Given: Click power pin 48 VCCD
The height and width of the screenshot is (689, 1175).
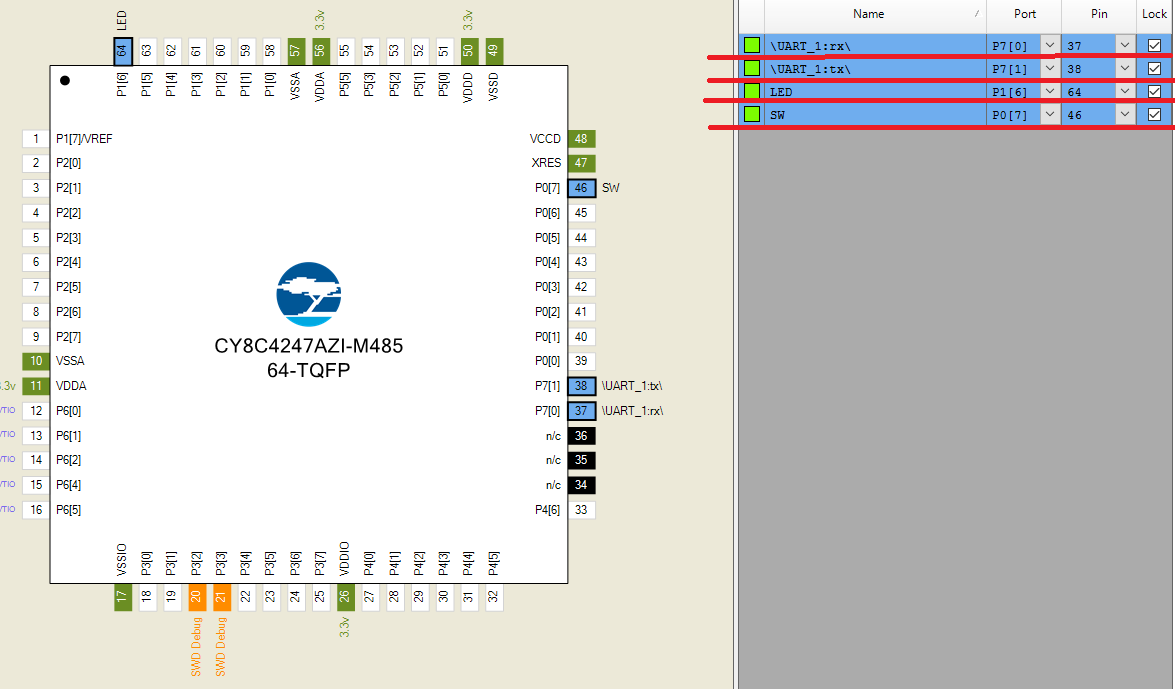Looking at the screenshot, I should (x=582, y=139).
